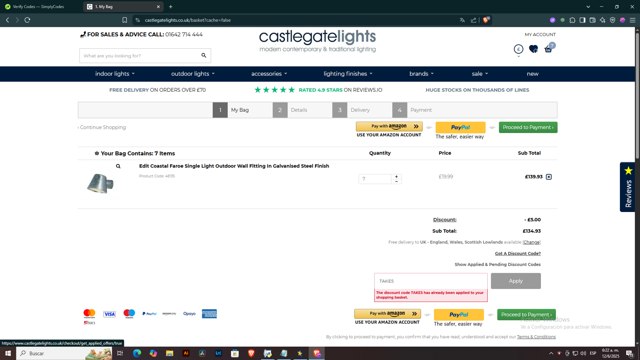
Task: Close the '1. My Bag' browser tab
Action: coord(158,7)
